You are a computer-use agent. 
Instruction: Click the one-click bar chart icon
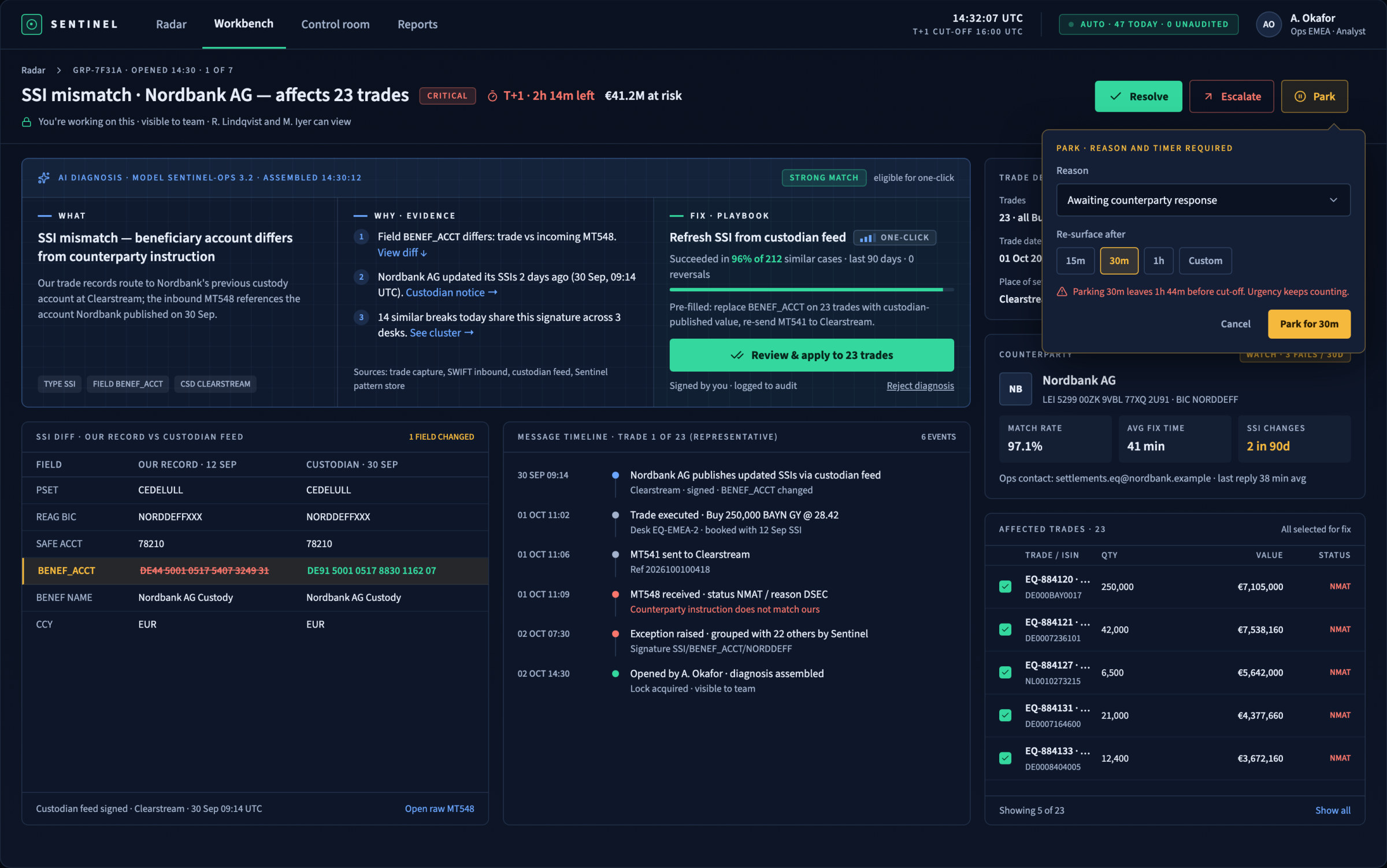pos(866,238)
